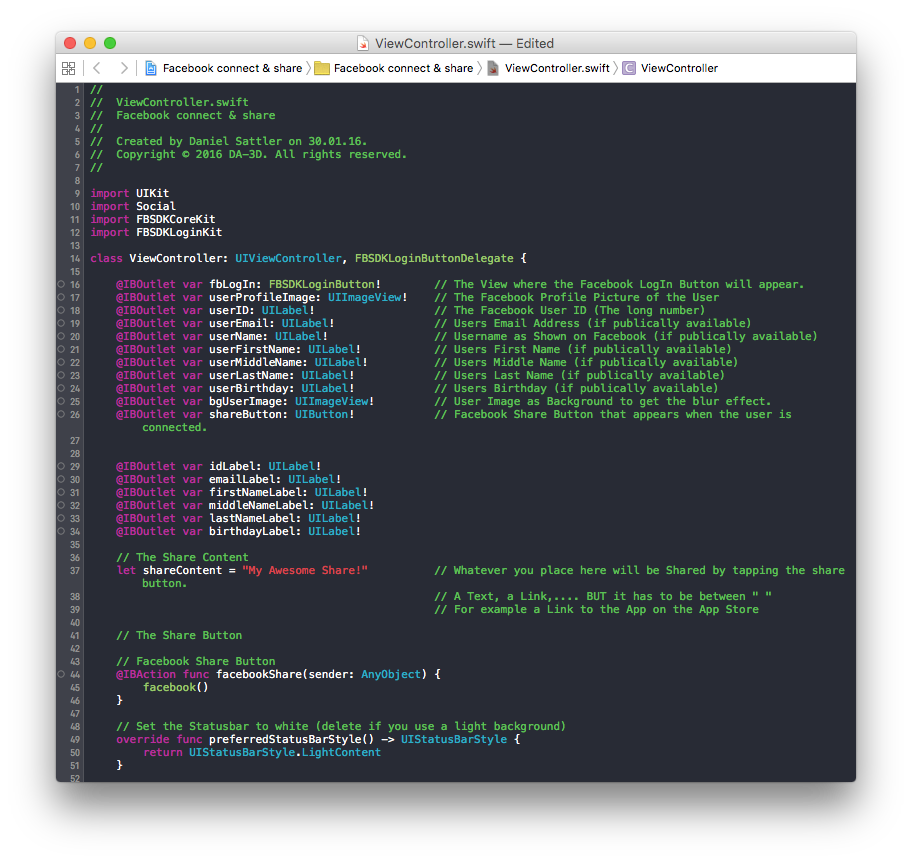Click the outlet connection circle for userMiddleName
Image resolution: width=912 pixels, height=862 pixels.
point(61,362)
